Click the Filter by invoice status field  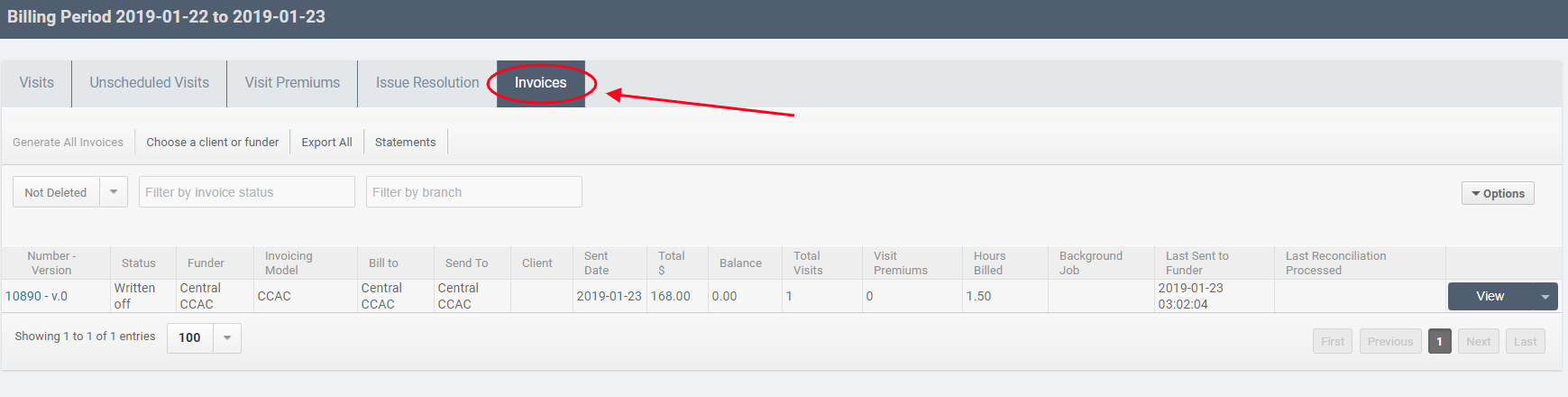tap(246, 192)
